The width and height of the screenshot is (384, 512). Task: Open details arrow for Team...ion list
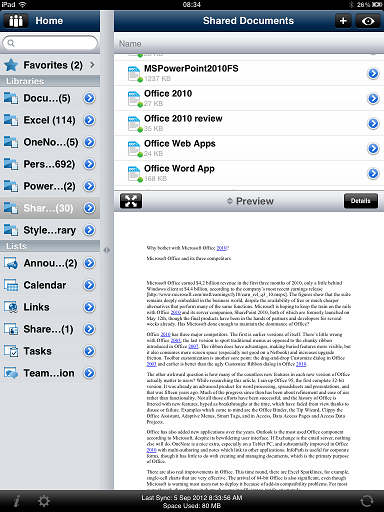[x=89, y=373]
